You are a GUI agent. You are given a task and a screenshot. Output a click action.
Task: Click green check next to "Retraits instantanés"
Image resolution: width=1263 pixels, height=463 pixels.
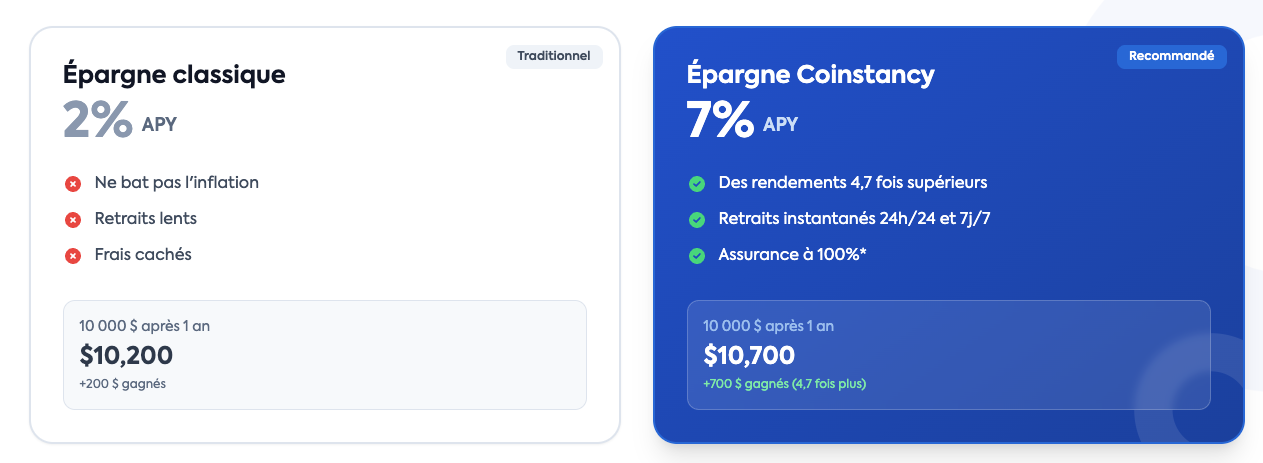[697, 220]
